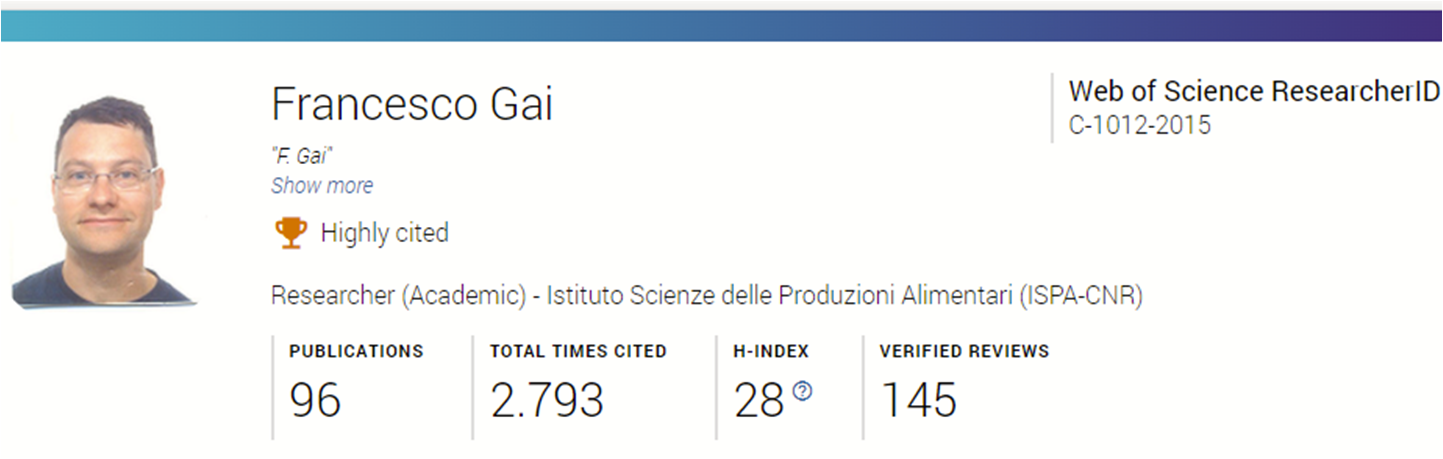Click the Web of Science ResearcherID heading
Screen dimensions: 1443x459
(x=1254, y=92)
